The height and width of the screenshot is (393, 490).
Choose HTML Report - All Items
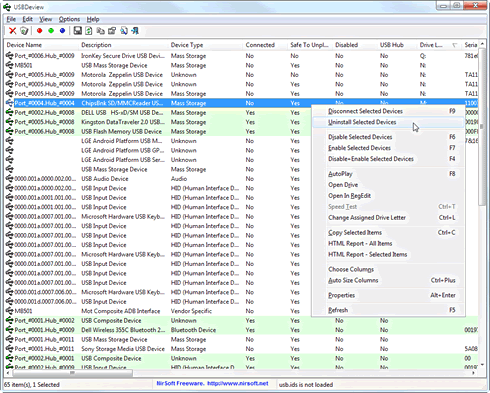[389, 244]
